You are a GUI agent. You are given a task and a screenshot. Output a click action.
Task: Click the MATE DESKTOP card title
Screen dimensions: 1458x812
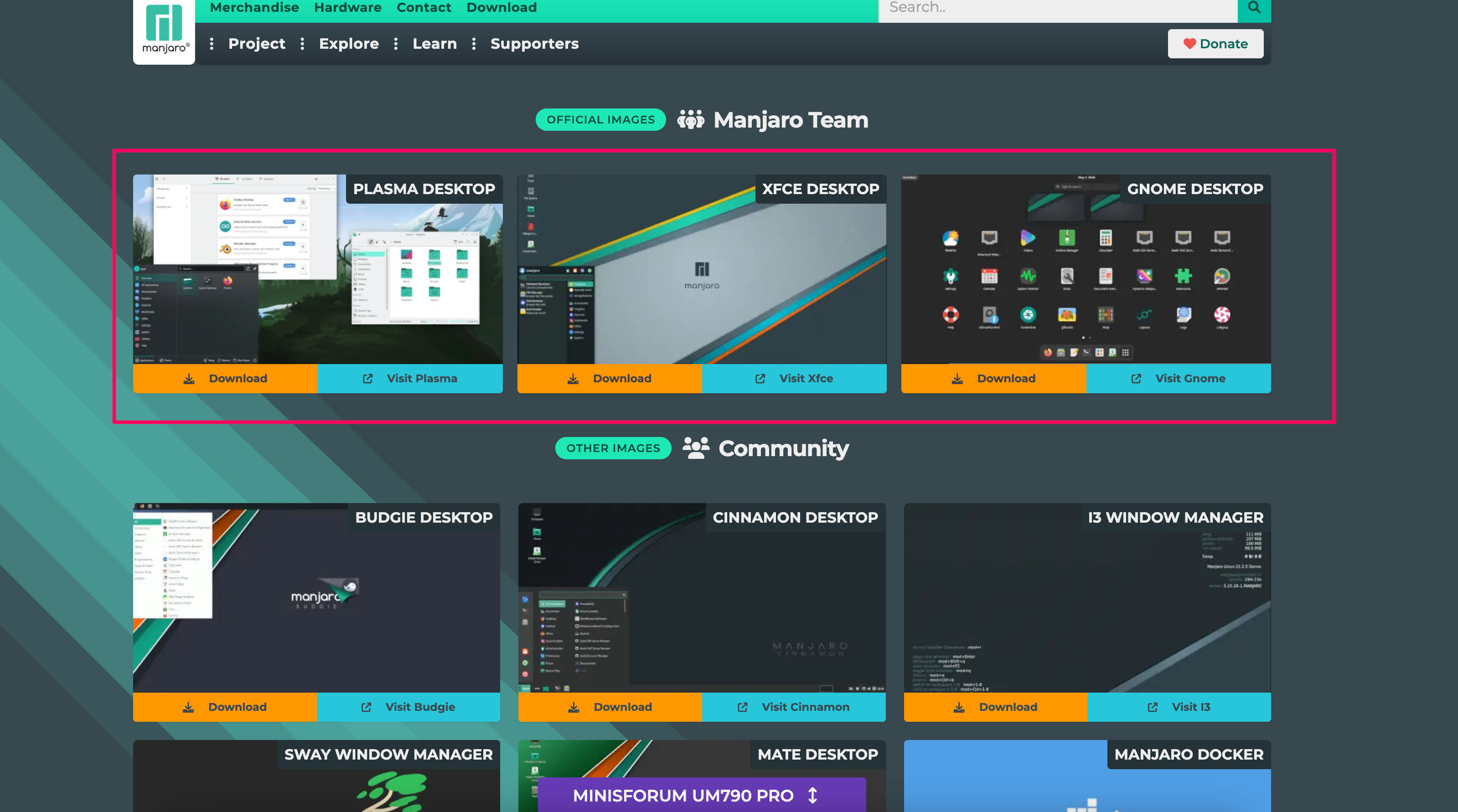(818, 754)
